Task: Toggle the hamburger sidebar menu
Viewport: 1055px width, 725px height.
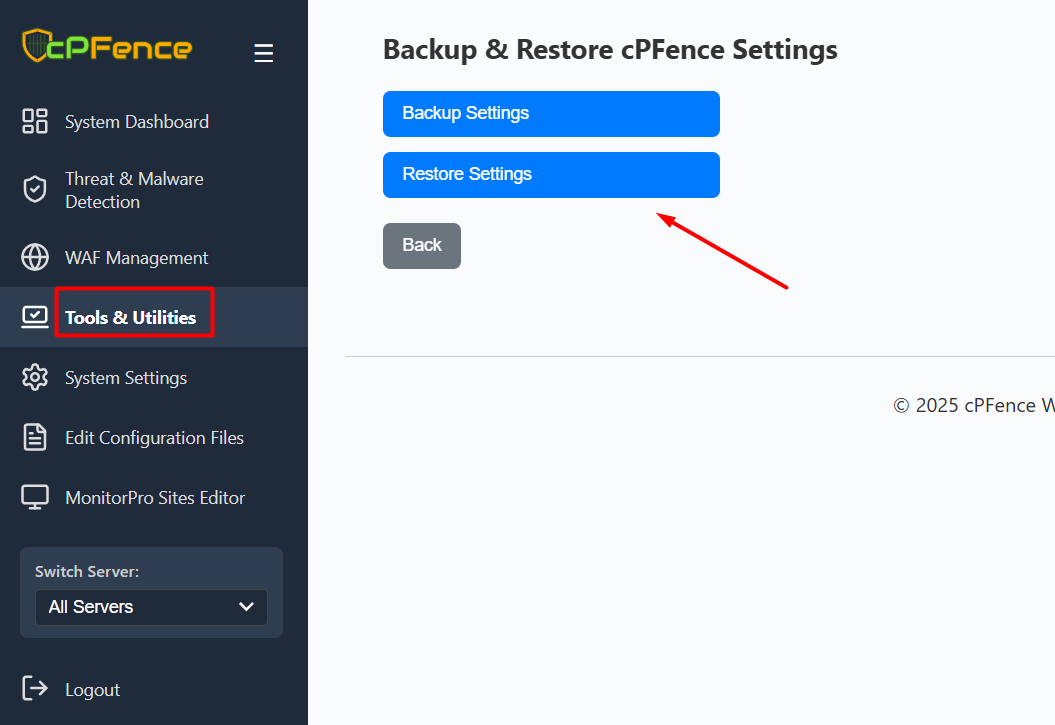Action: (264, 53)
